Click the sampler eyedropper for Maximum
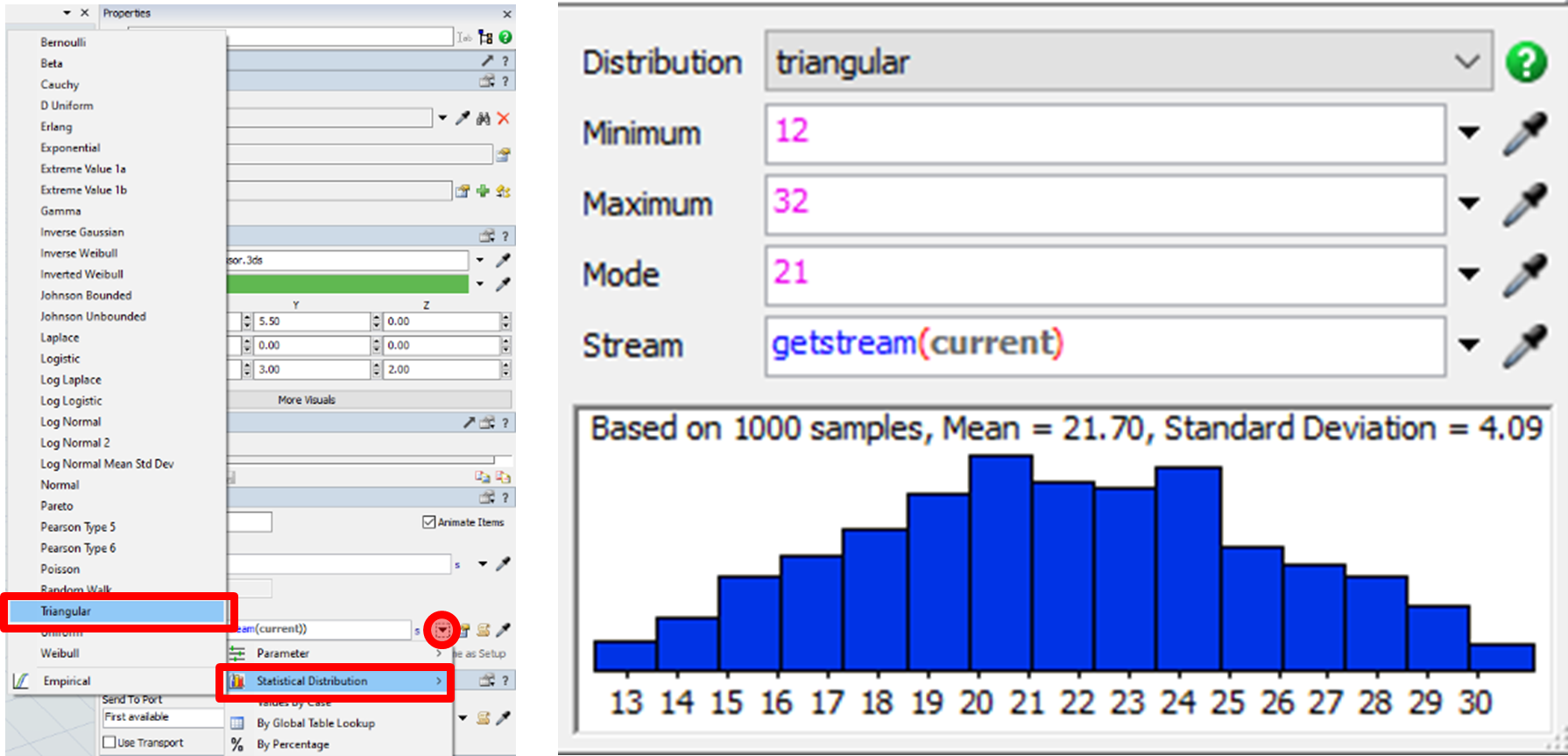The image size is (1568, 756). (1525, 205)
